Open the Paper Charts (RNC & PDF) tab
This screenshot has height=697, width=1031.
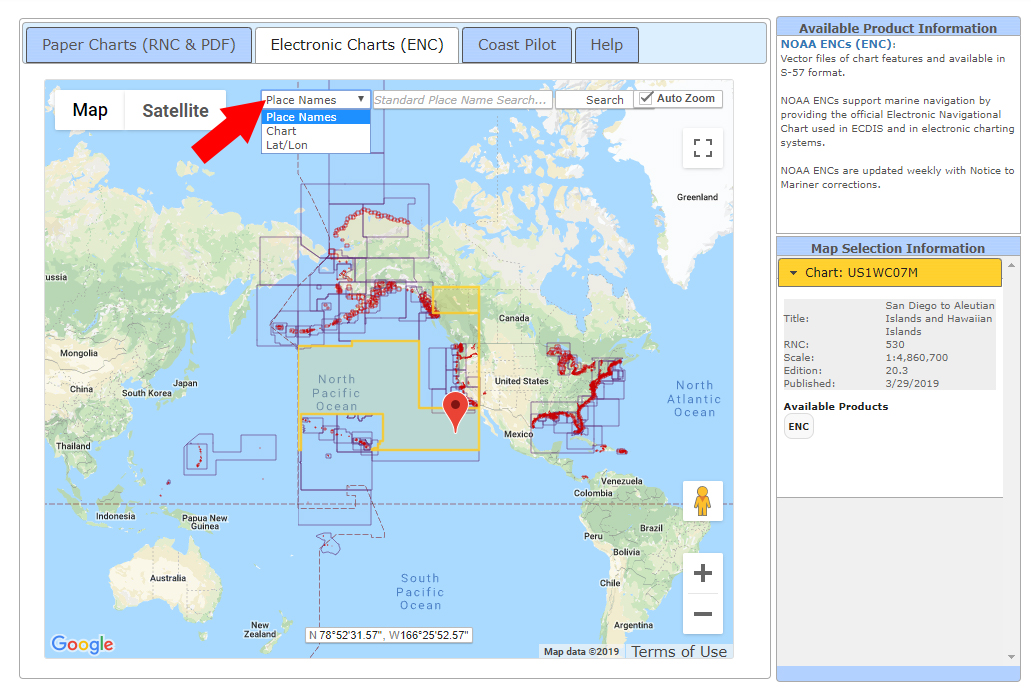(x=139, y=45)
